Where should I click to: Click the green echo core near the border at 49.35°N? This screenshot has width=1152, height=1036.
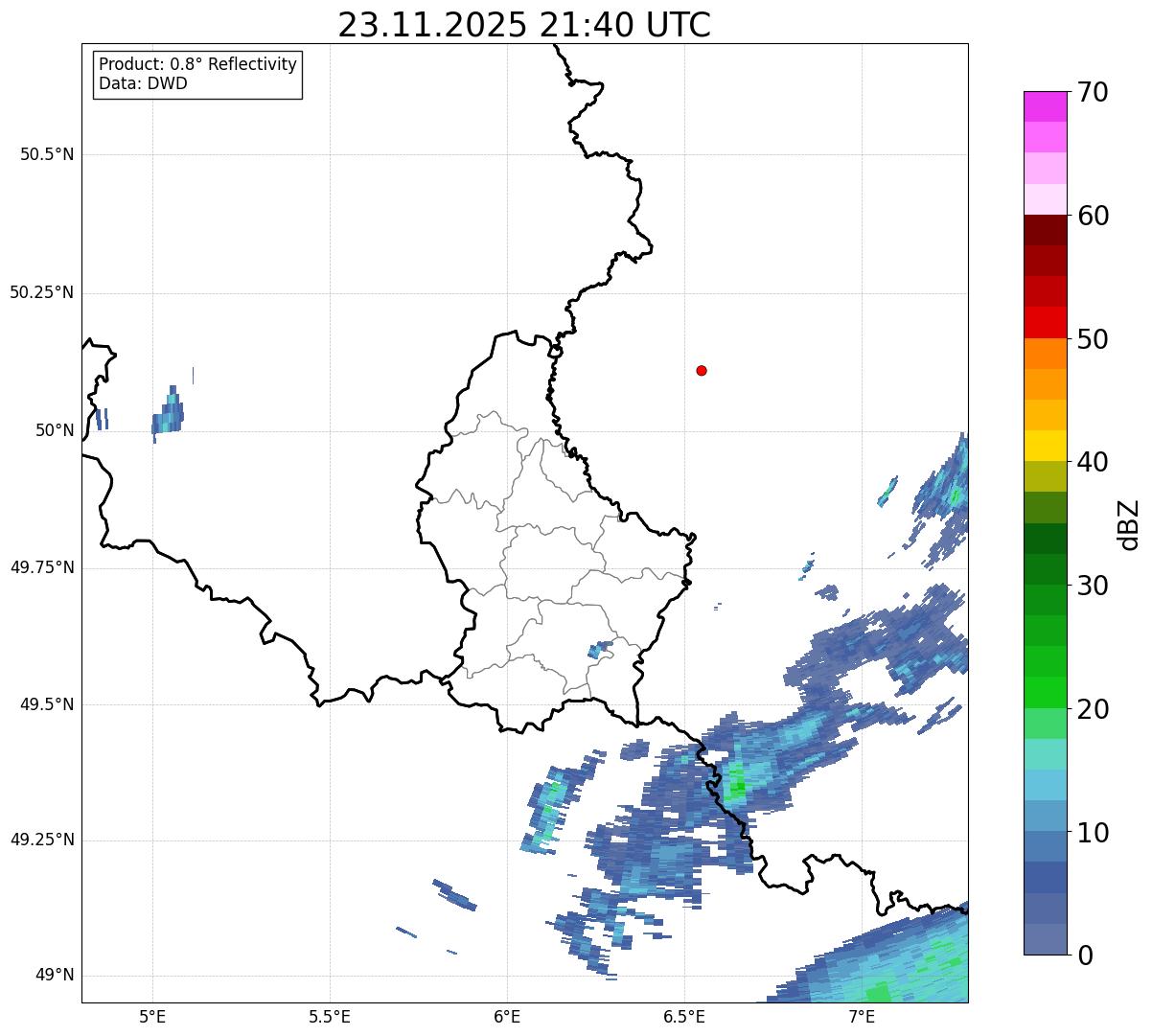[x=736, y=786]
